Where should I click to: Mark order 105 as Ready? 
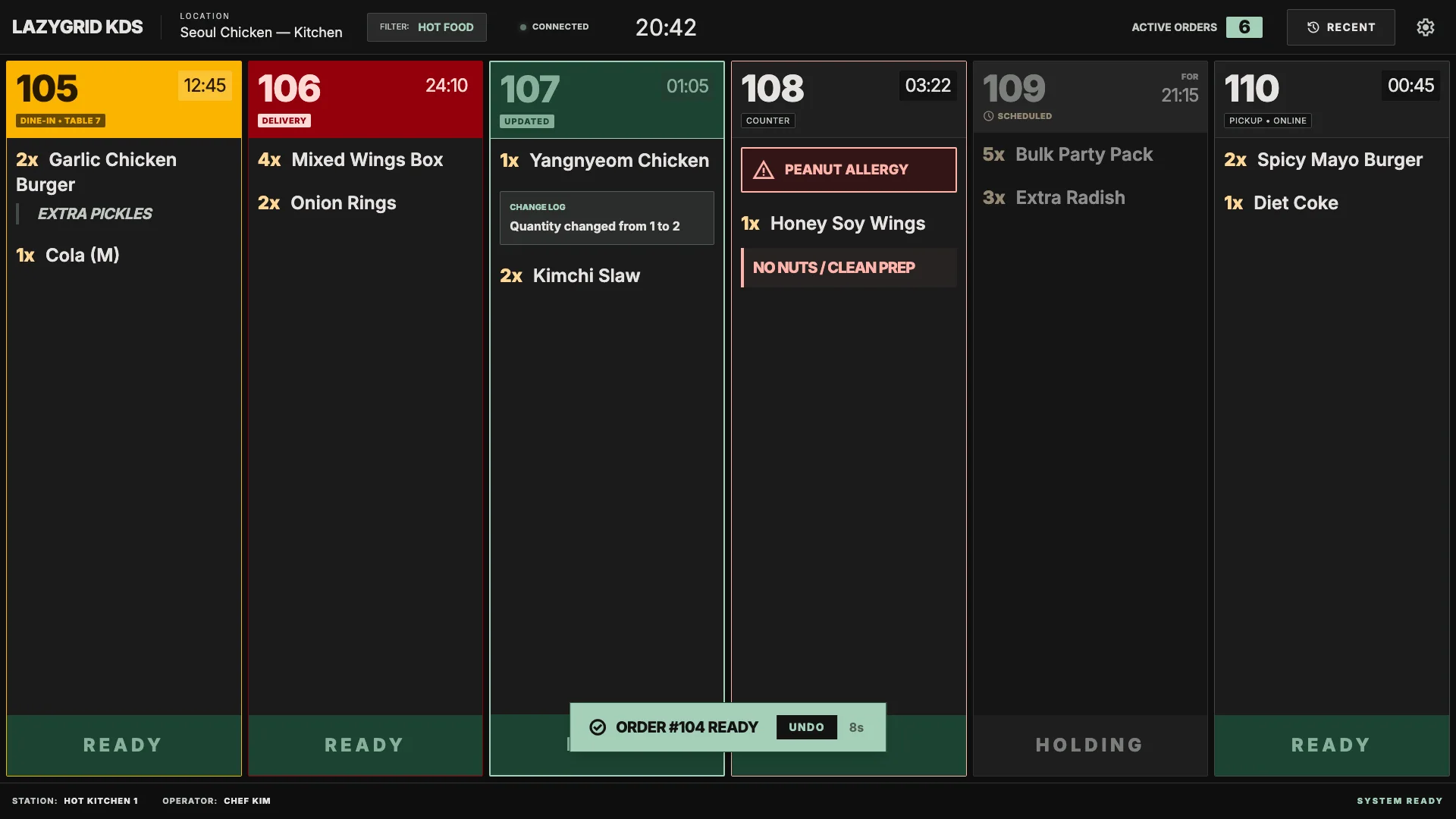(124, 745)
